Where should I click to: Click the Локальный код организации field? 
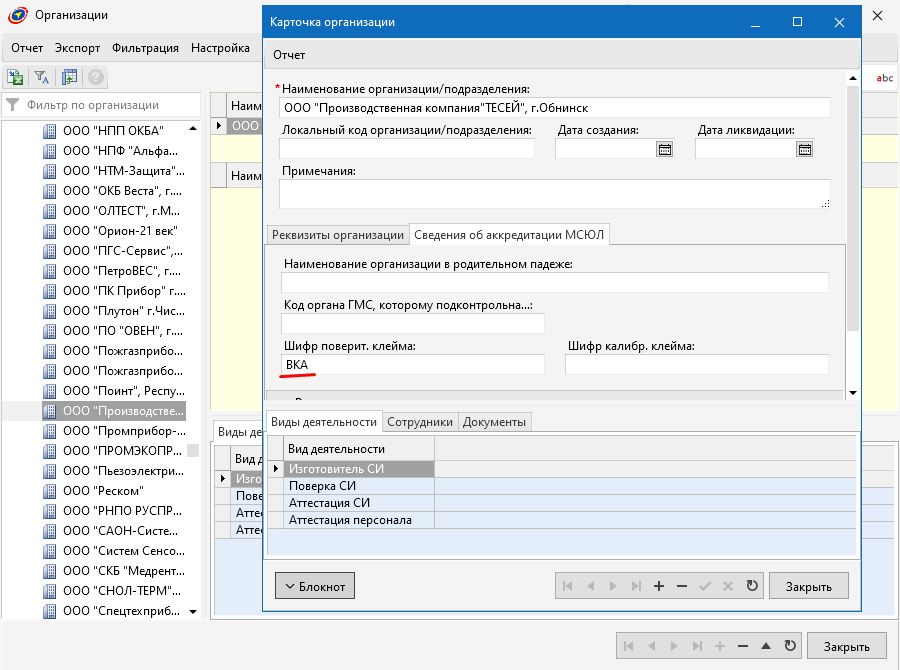click(407, 149)
